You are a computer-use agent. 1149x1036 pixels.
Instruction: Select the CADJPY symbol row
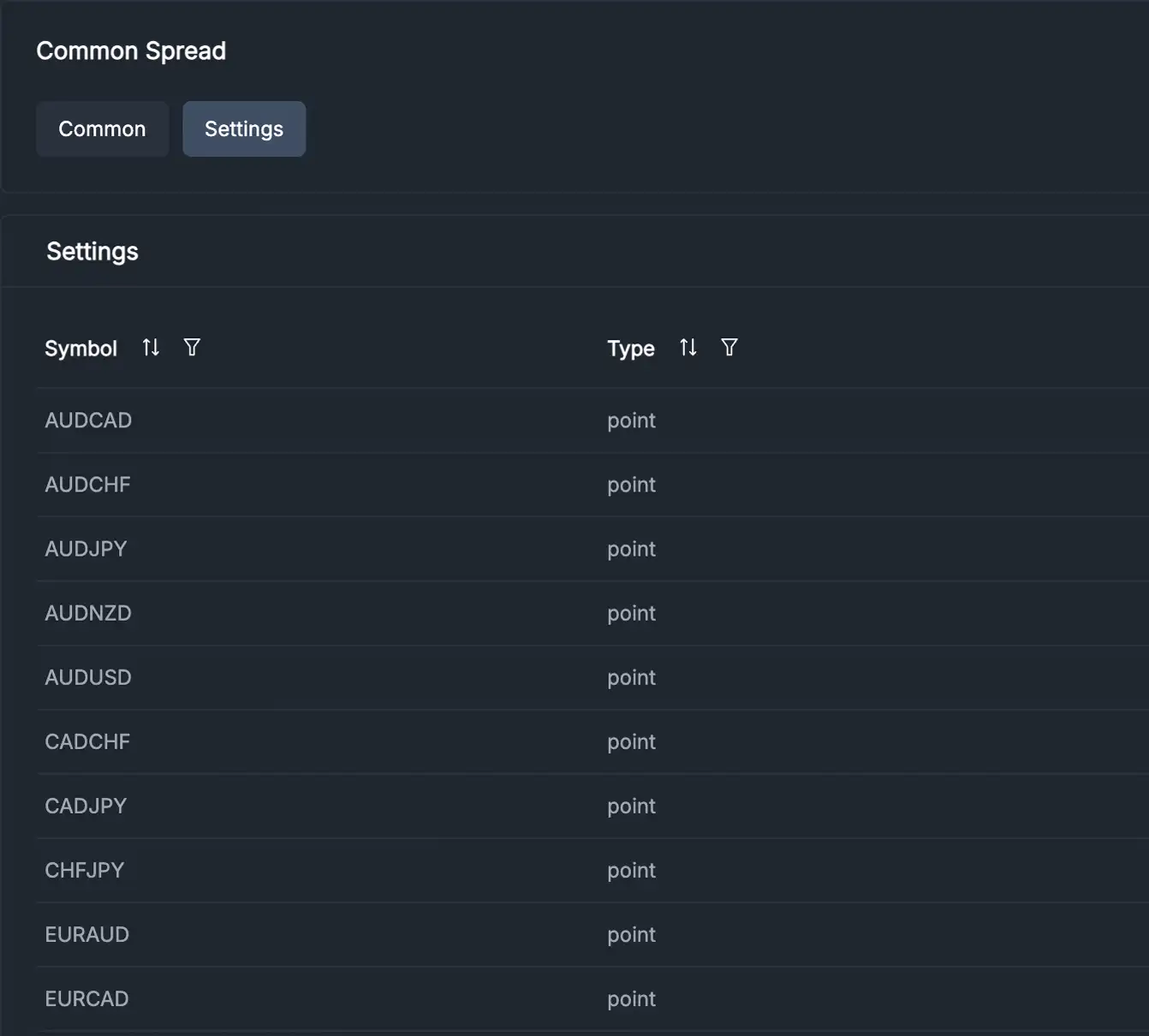coord(86,806)
